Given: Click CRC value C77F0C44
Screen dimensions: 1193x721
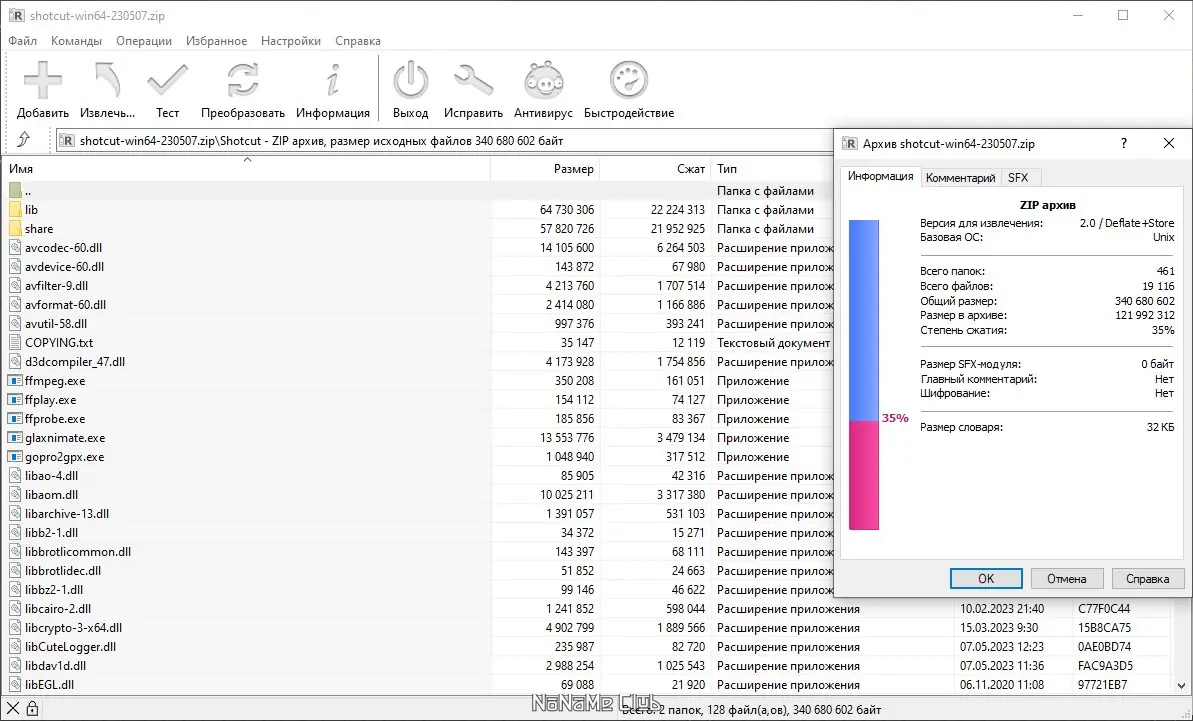Looking at the screenshot, I should 1104,609.
